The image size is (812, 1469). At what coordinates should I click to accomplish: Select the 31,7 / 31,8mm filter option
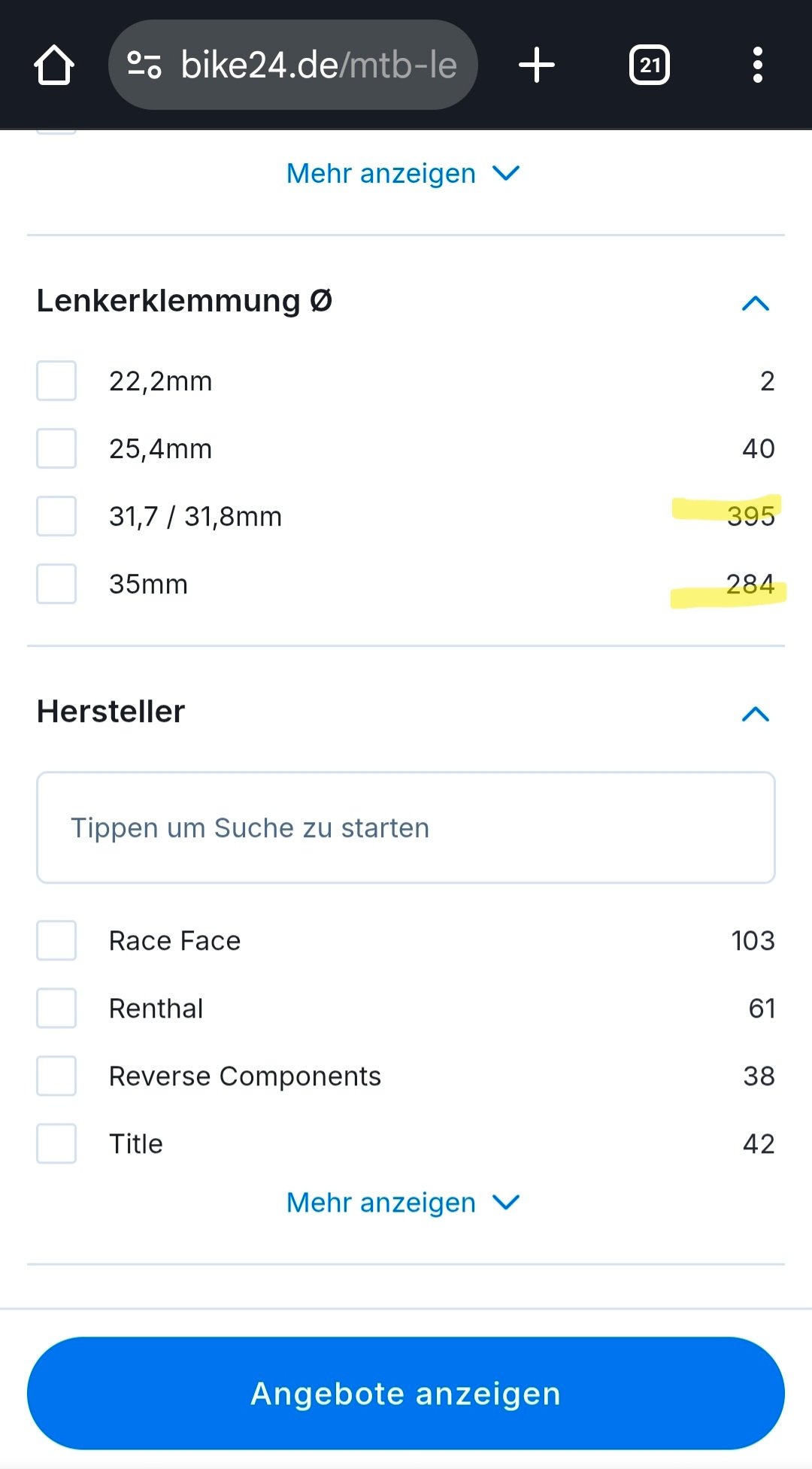[56, 516]
